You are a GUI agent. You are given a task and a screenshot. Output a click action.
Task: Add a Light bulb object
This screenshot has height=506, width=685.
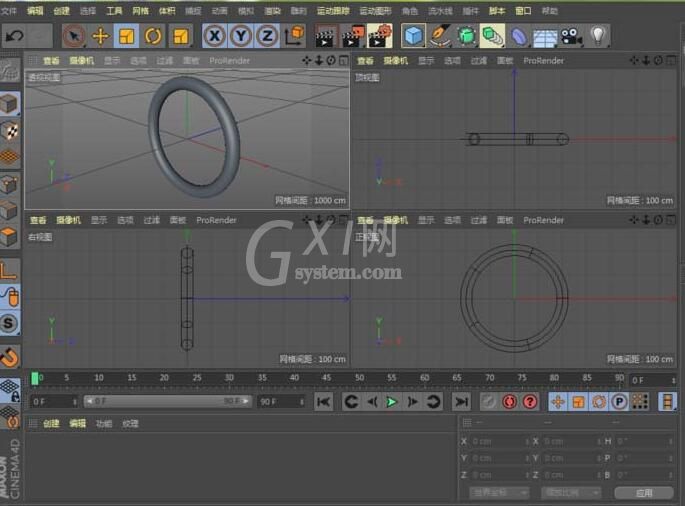[598, 35]
